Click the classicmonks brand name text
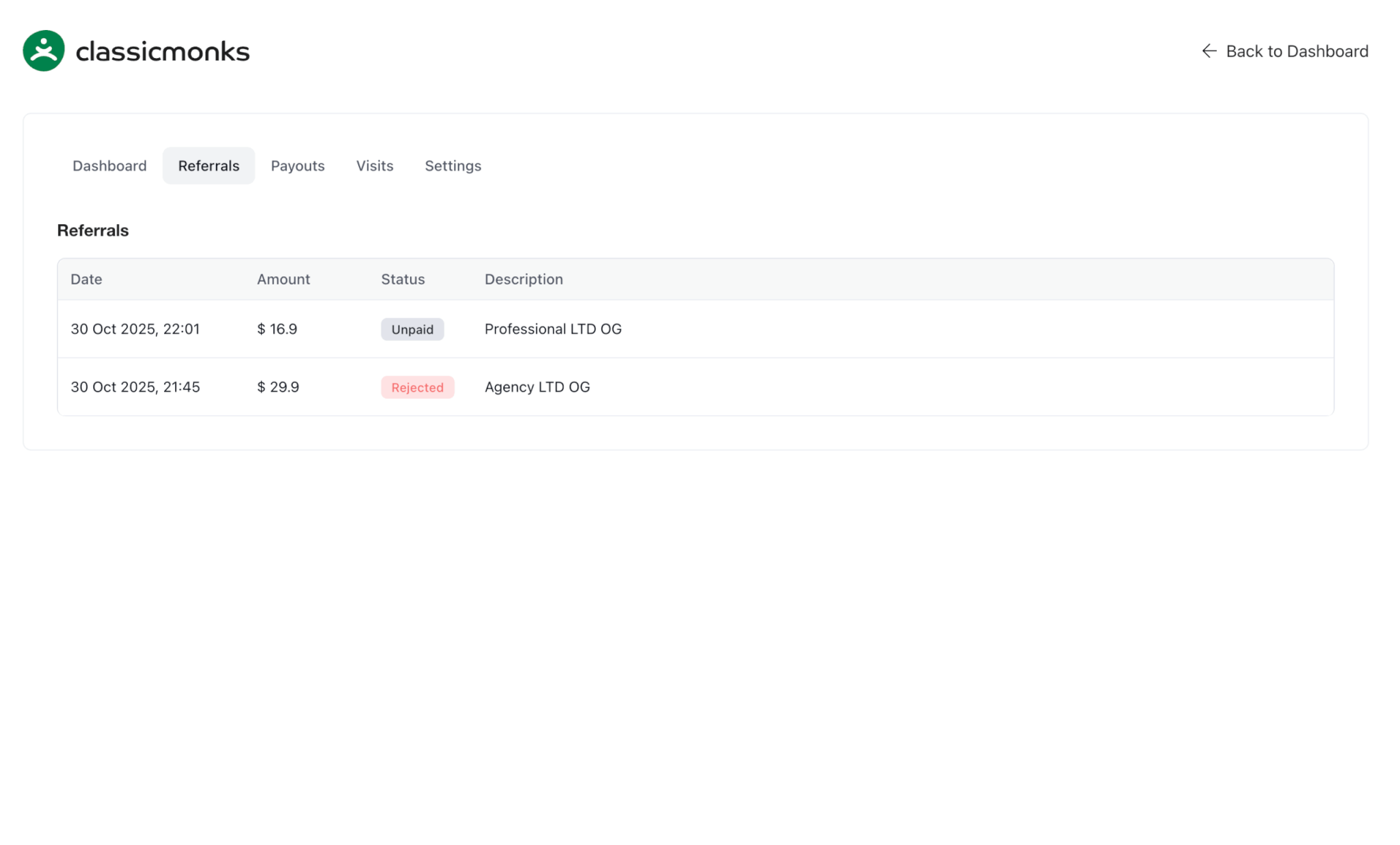 [163, 51]
